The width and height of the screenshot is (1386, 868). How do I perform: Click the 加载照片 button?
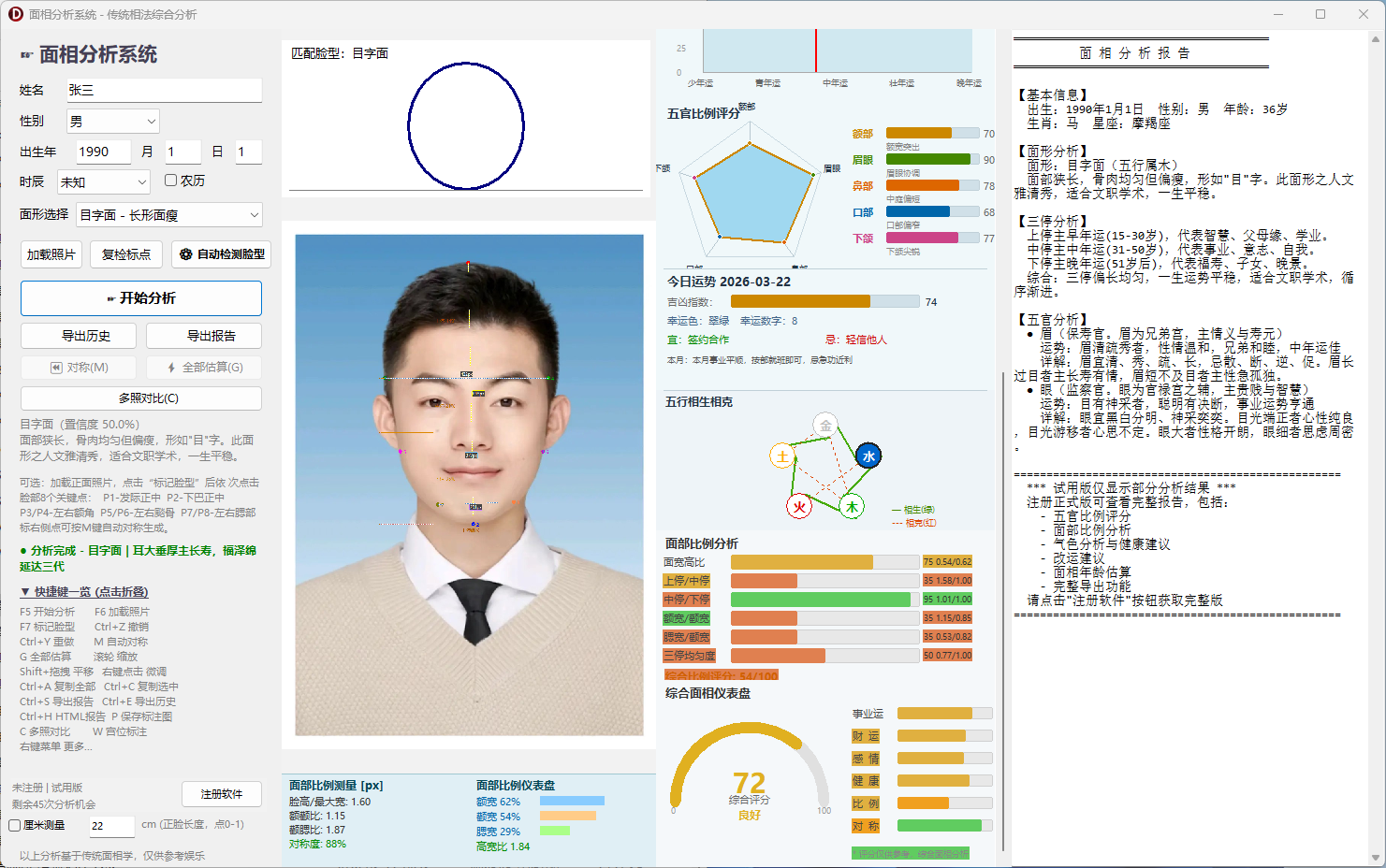(51, 253)
